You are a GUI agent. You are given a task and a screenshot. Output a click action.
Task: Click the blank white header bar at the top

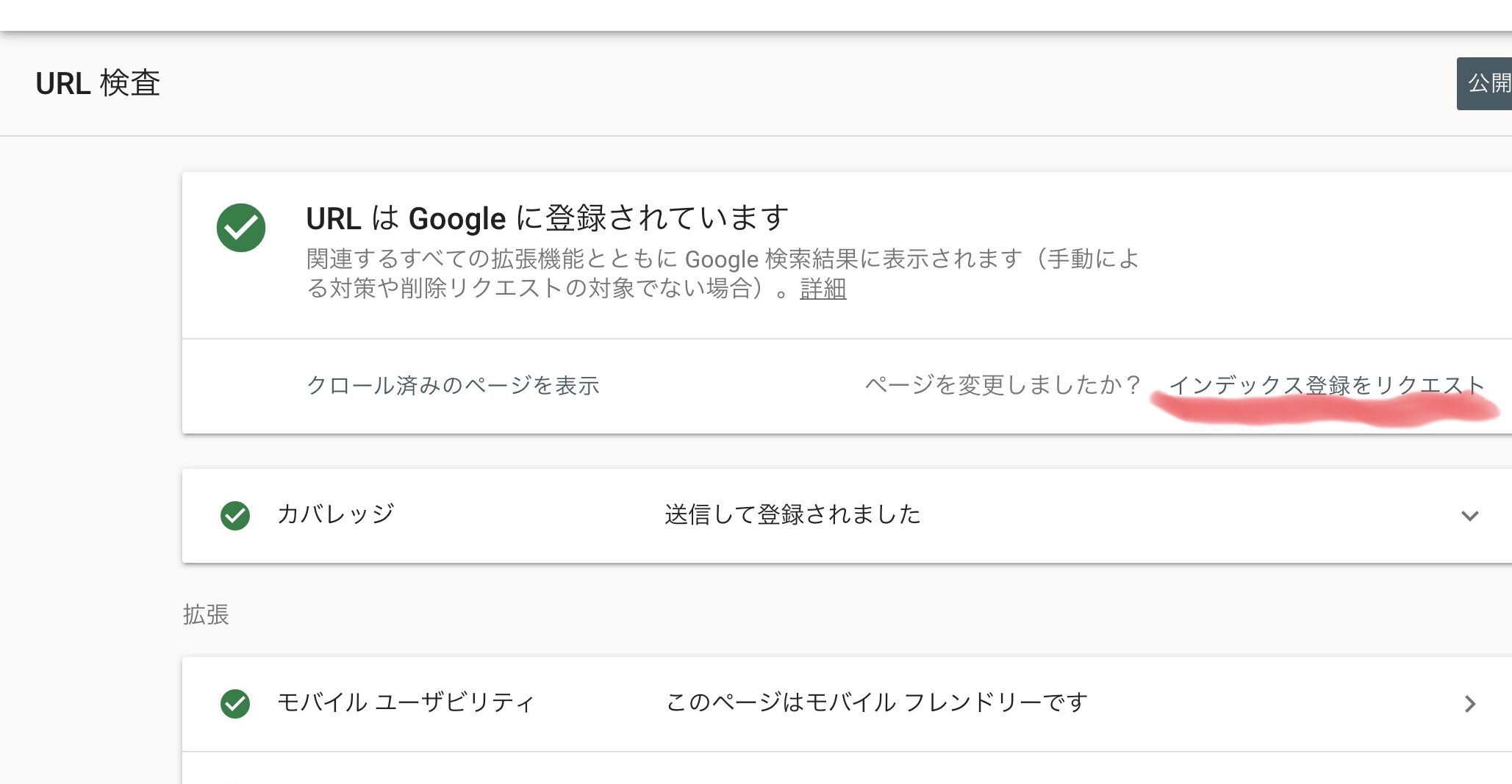(x=756, y=15)
